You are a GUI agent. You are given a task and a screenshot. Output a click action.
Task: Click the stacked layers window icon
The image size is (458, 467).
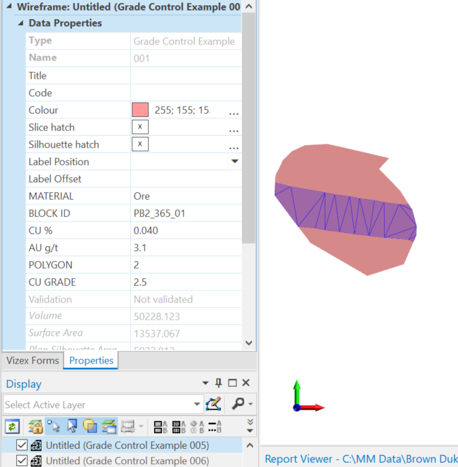point(109,426)
